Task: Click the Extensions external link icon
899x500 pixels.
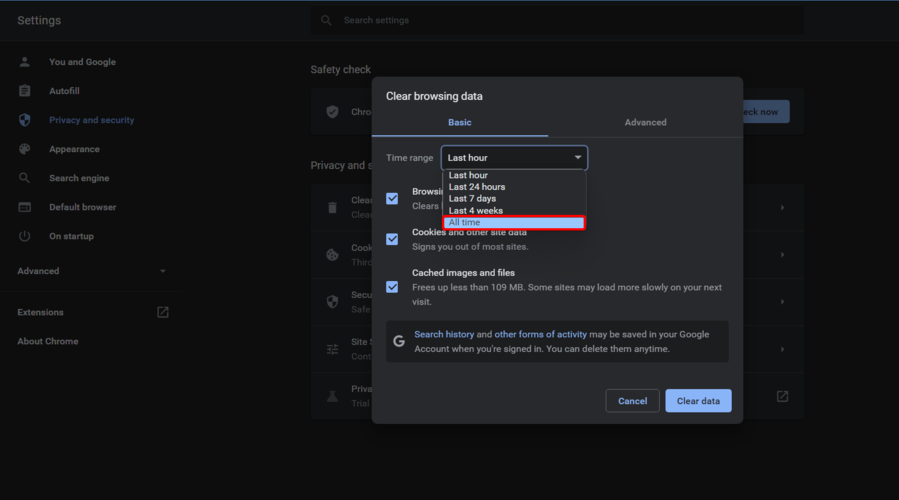Action: [163, 312]
